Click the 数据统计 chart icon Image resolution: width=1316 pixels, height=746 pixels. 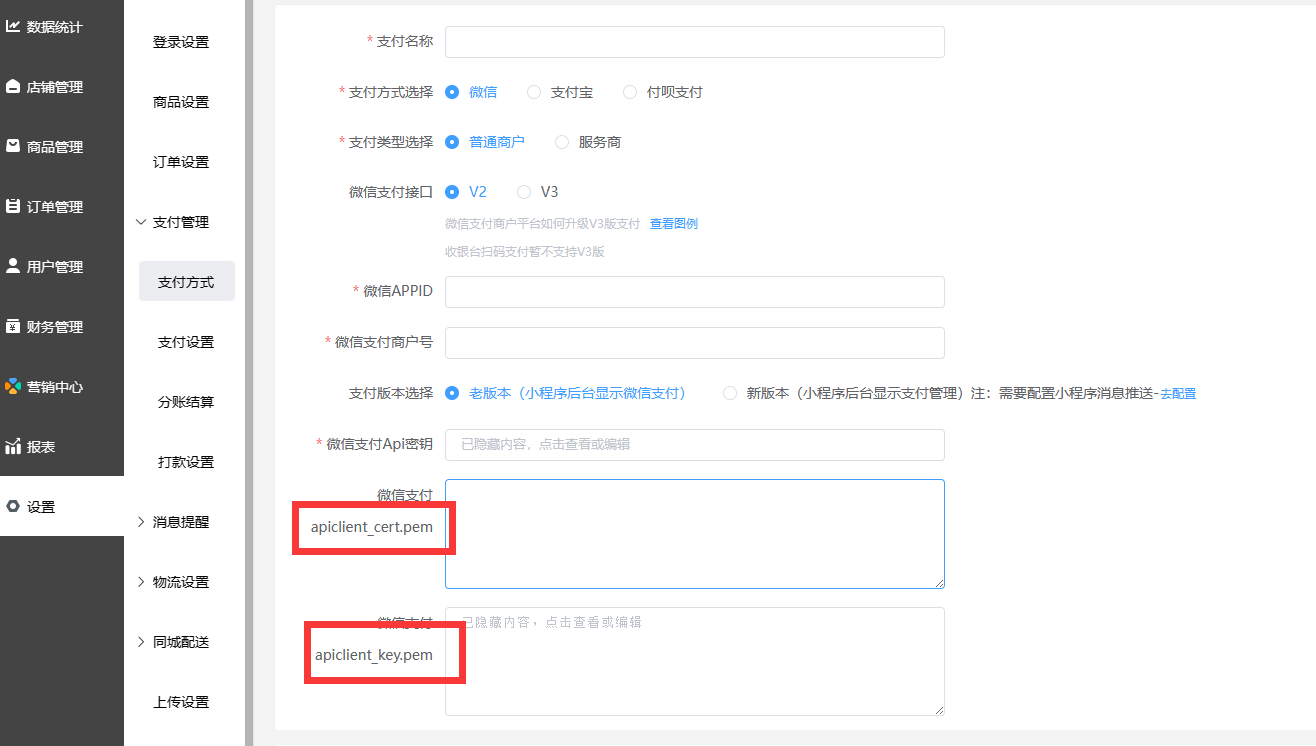13,27
